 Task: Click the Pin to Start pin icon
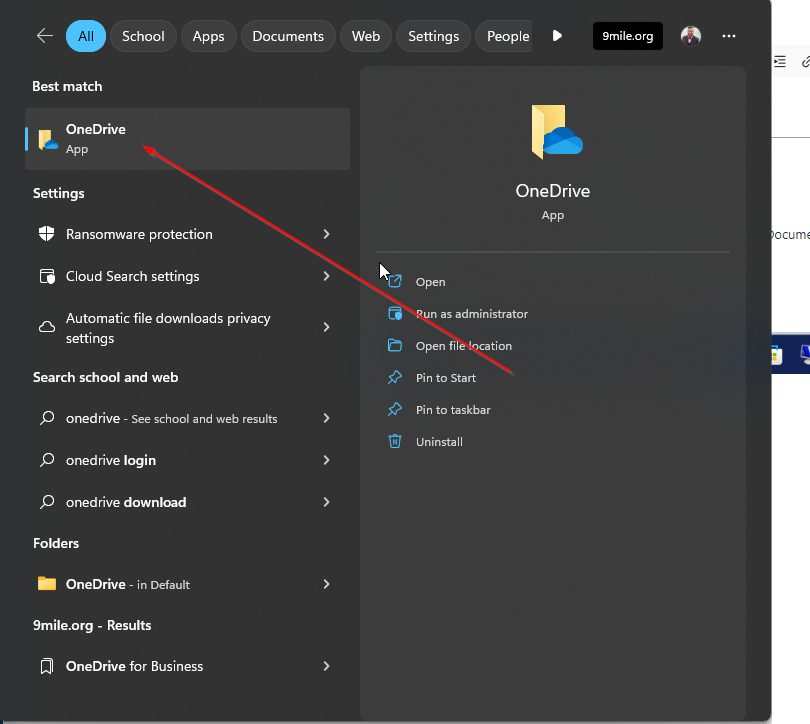pyautogui.click(x=395, y=377)
